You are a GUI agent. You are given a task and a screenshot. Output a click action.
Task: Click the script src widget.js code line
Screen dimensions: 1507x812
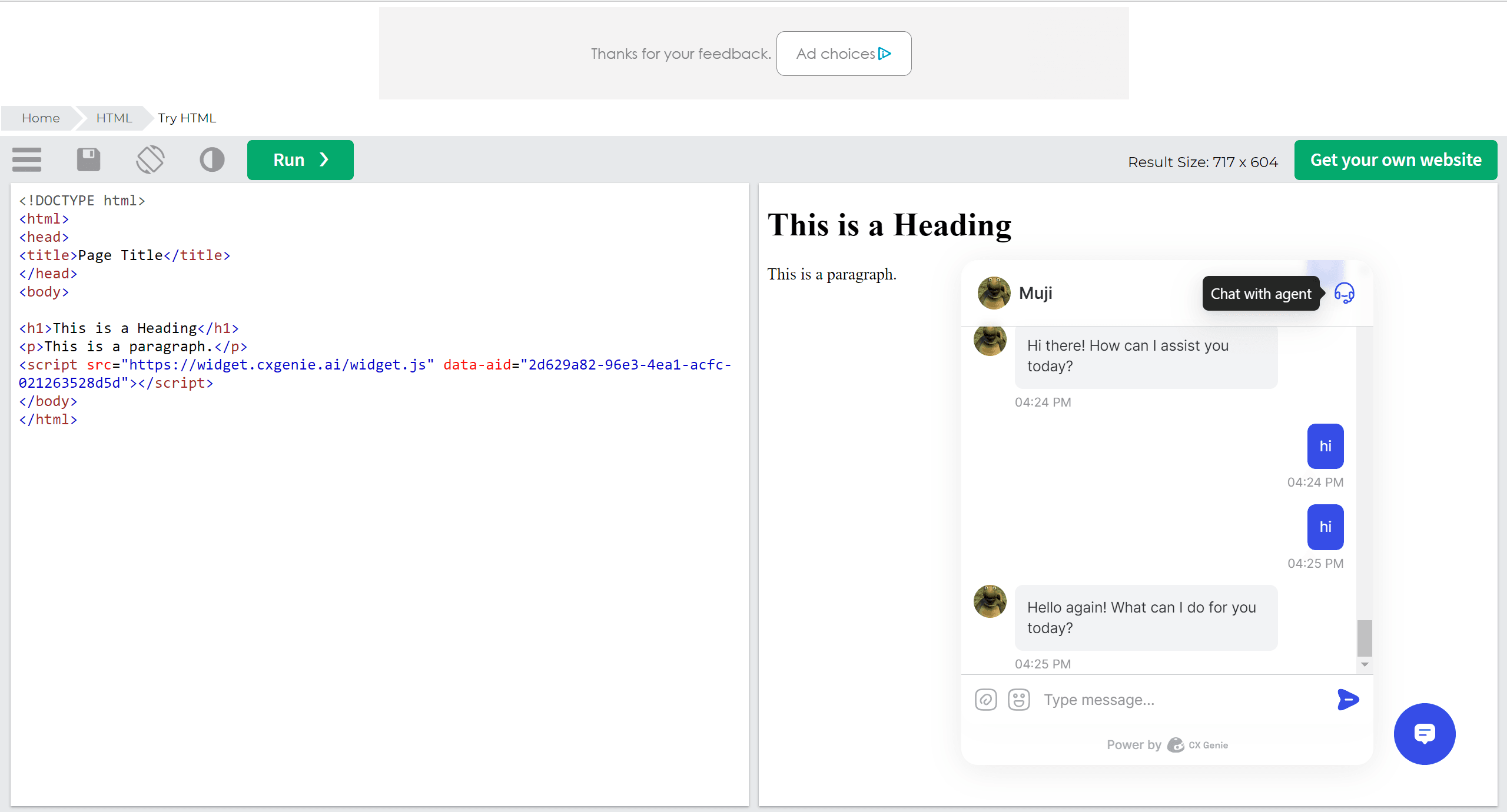click(x=375, y=374)
